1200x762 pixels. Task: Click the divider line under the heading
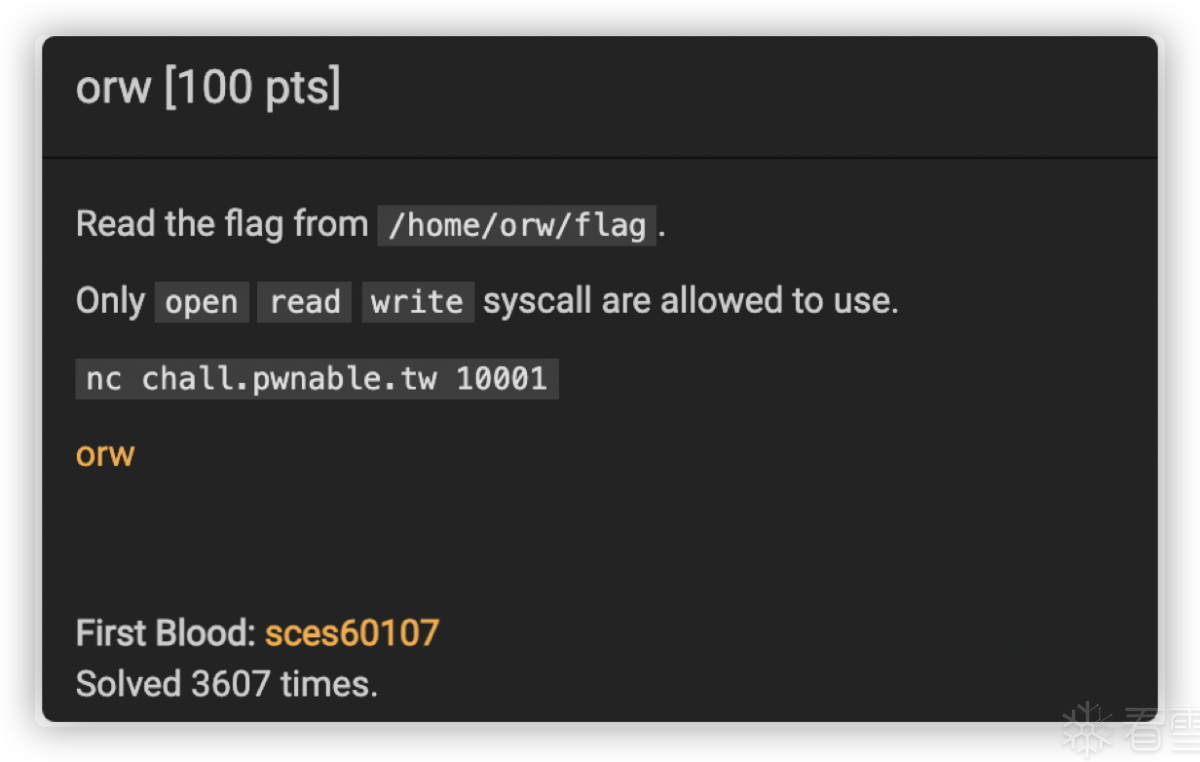coord(600,157)
